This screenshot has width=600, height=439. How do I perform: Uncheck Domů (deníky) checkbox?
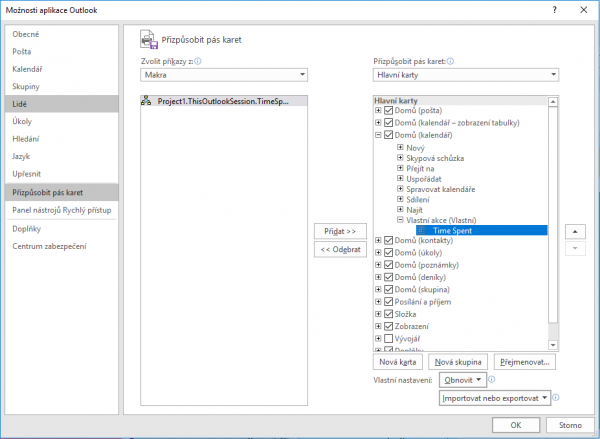[x=388, y=277]
